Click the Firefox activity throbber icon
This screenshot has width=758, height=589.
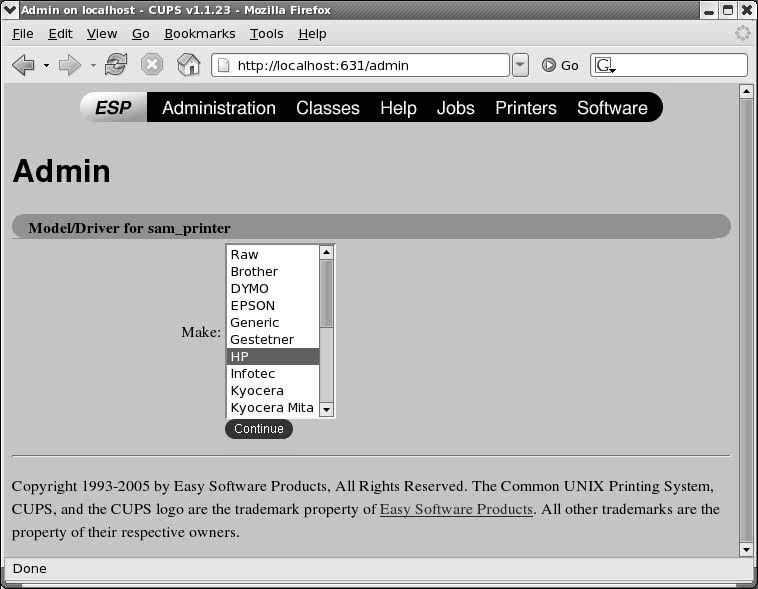743,33
